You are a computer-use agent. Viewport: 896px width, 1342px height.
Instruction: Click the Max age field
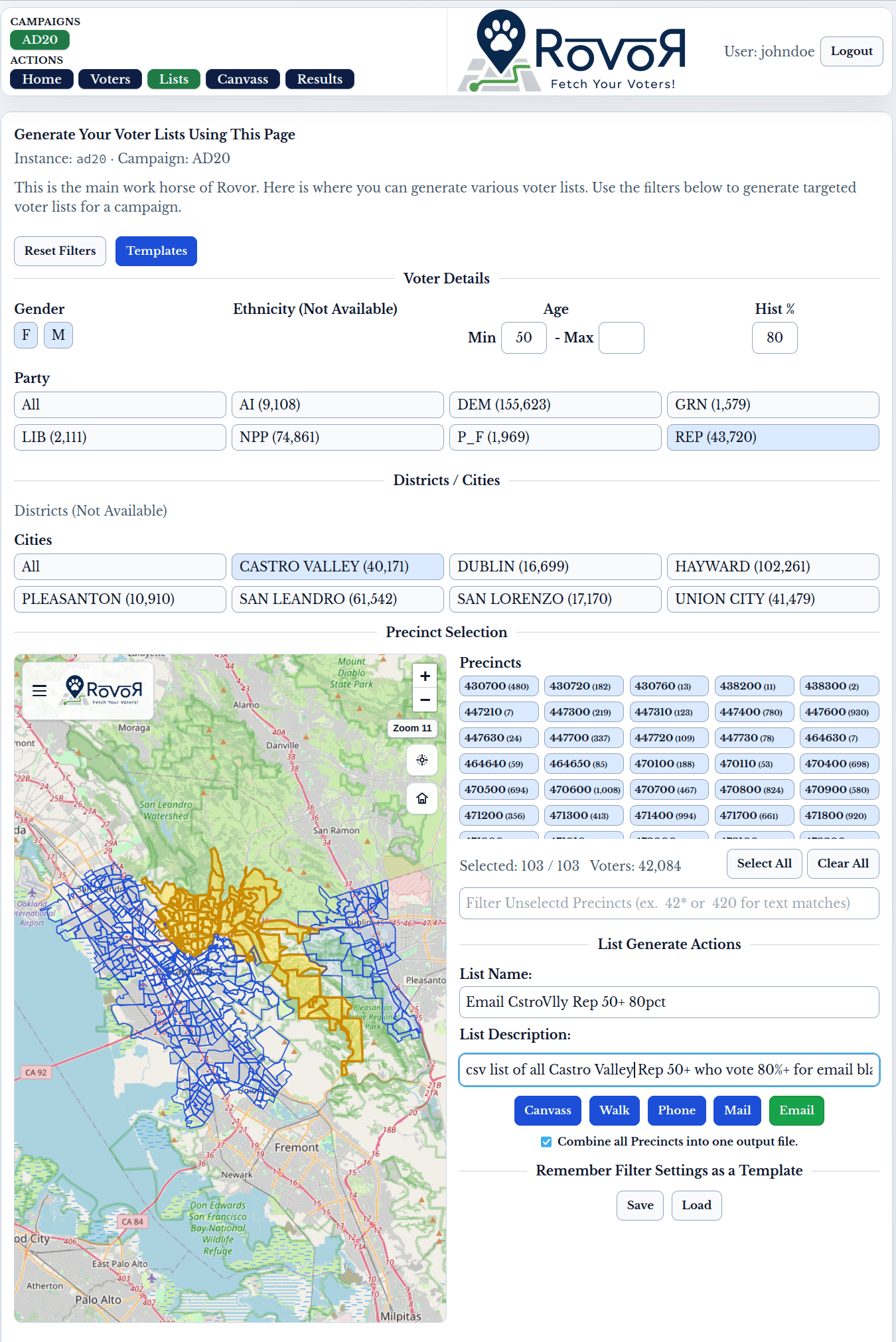coord(621,338)
